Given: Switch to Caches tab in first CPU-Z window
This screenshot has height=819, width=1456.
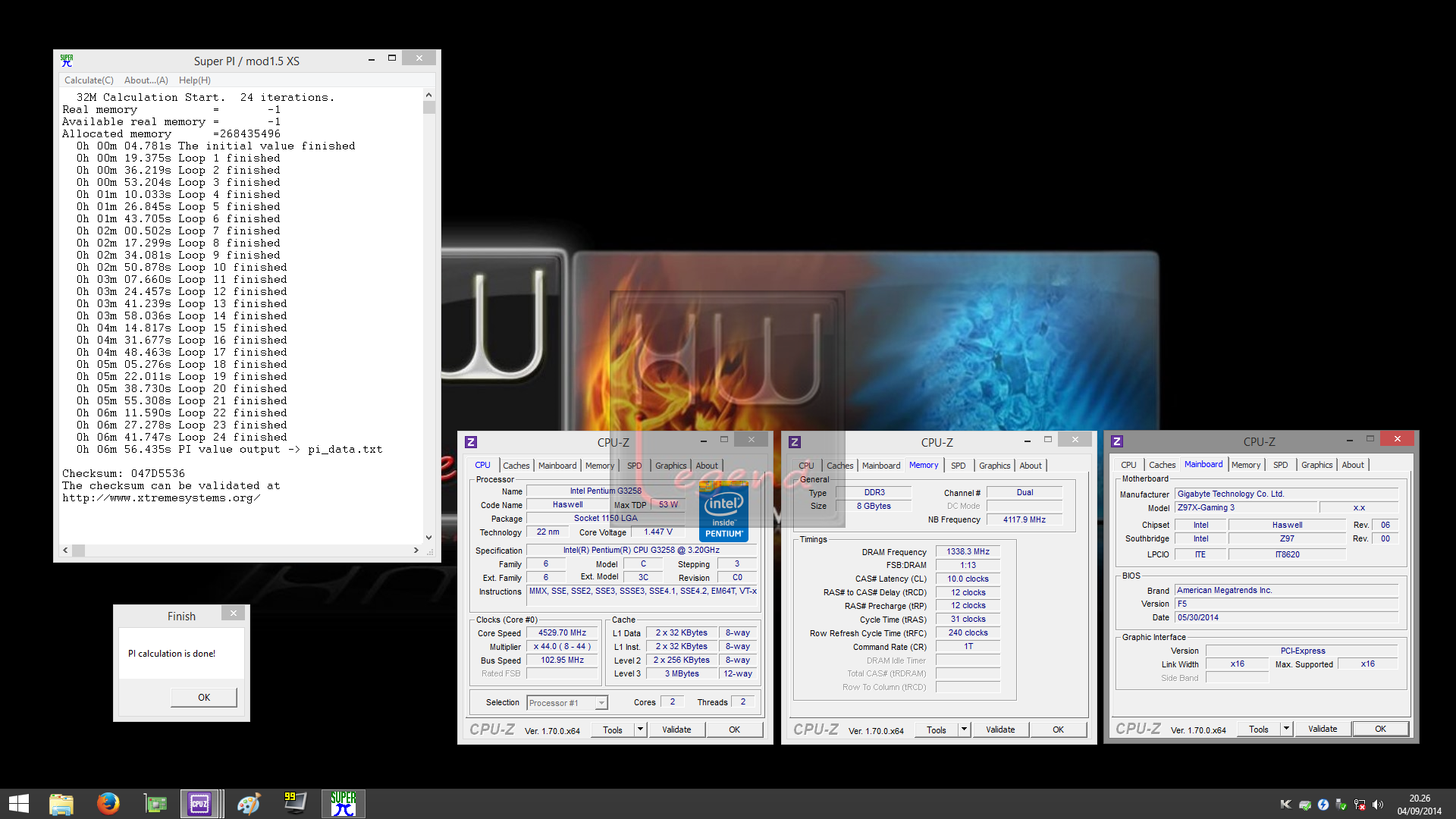Looking at the screenshot, I should click(516, 466).
